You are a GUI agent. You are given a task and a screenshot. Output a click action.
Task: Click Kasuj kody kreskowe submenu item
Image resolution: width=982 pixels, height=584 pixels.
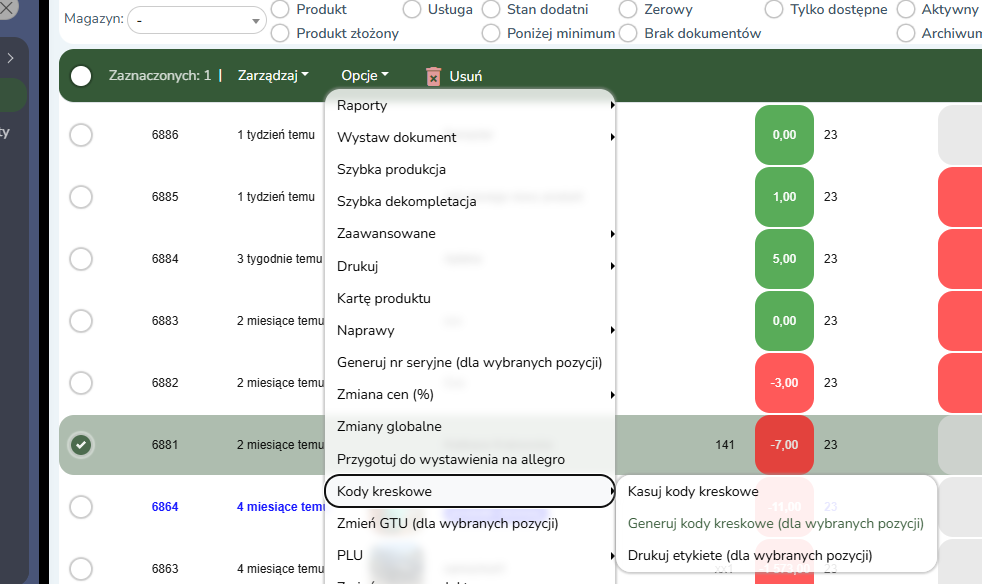[693, 491]
